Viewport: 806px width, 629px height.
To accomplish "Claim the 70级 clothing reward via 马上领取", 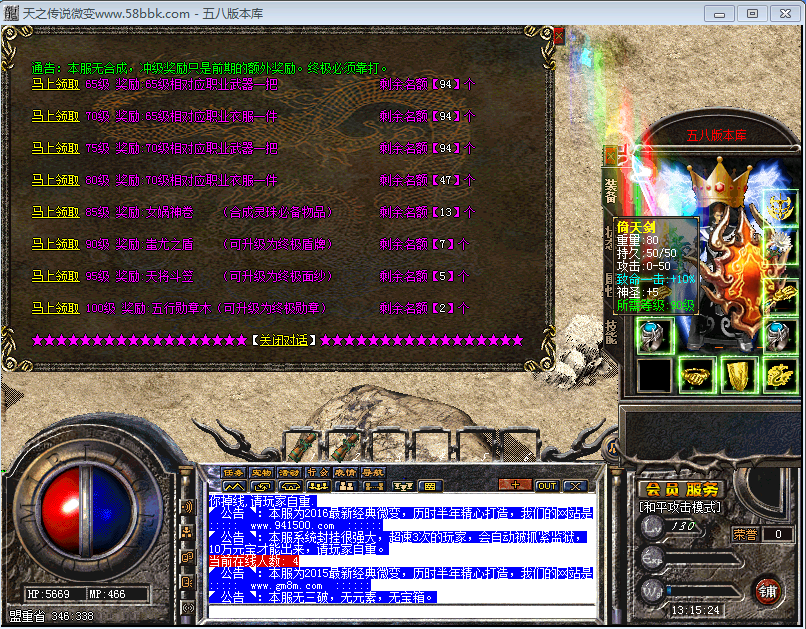I will 56,116.
